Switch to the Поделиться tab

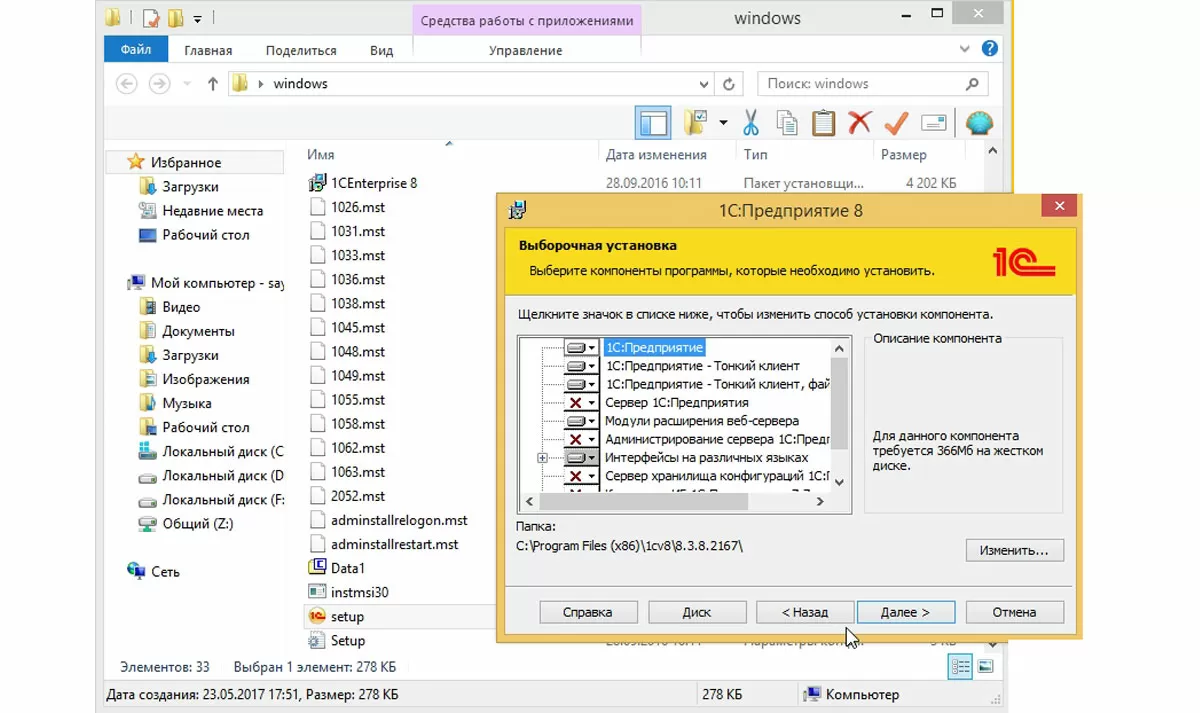pyautogui.click(x=303, y=50)
